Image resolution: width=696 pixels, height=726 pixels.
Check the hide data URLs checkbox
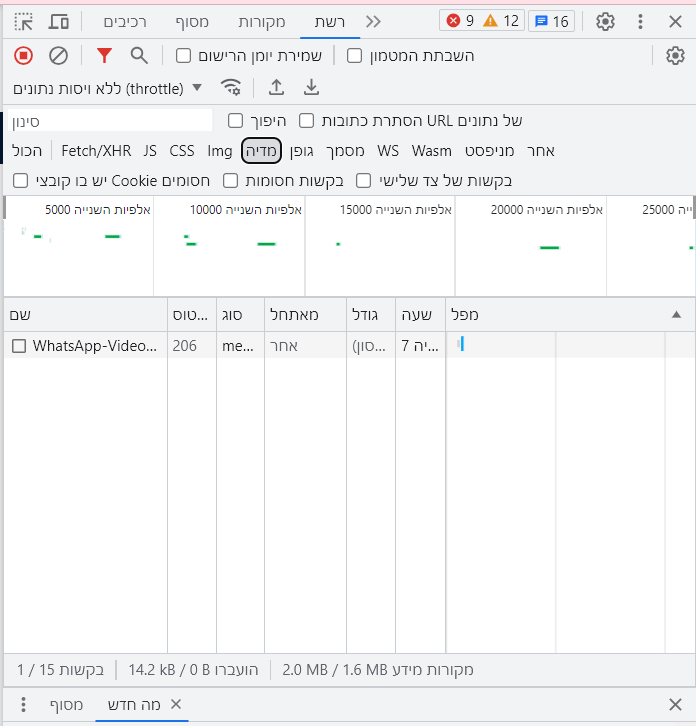[306, 121]
